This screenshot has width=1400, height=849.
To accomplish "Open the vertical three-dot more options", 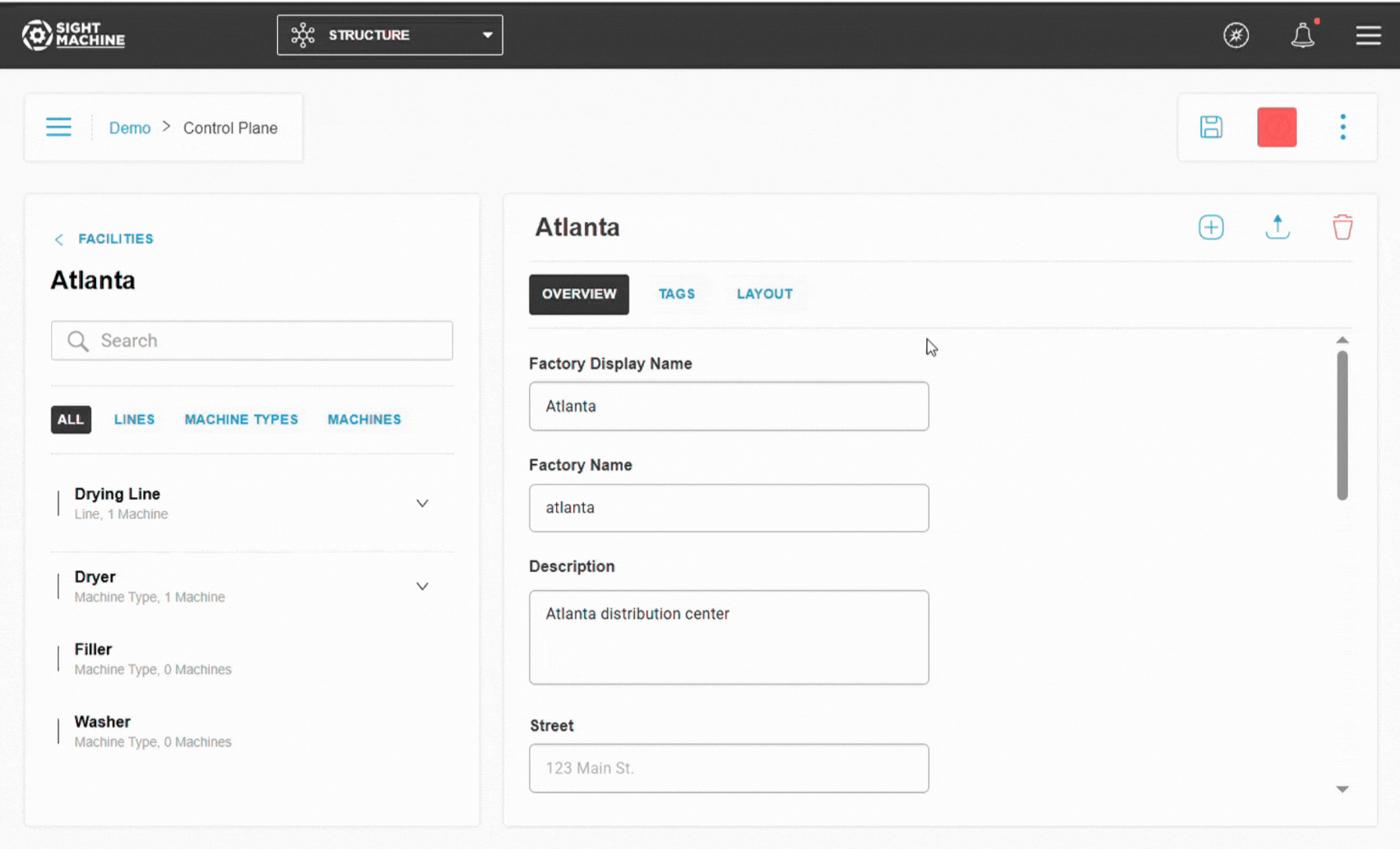I will coord(1343,128).
